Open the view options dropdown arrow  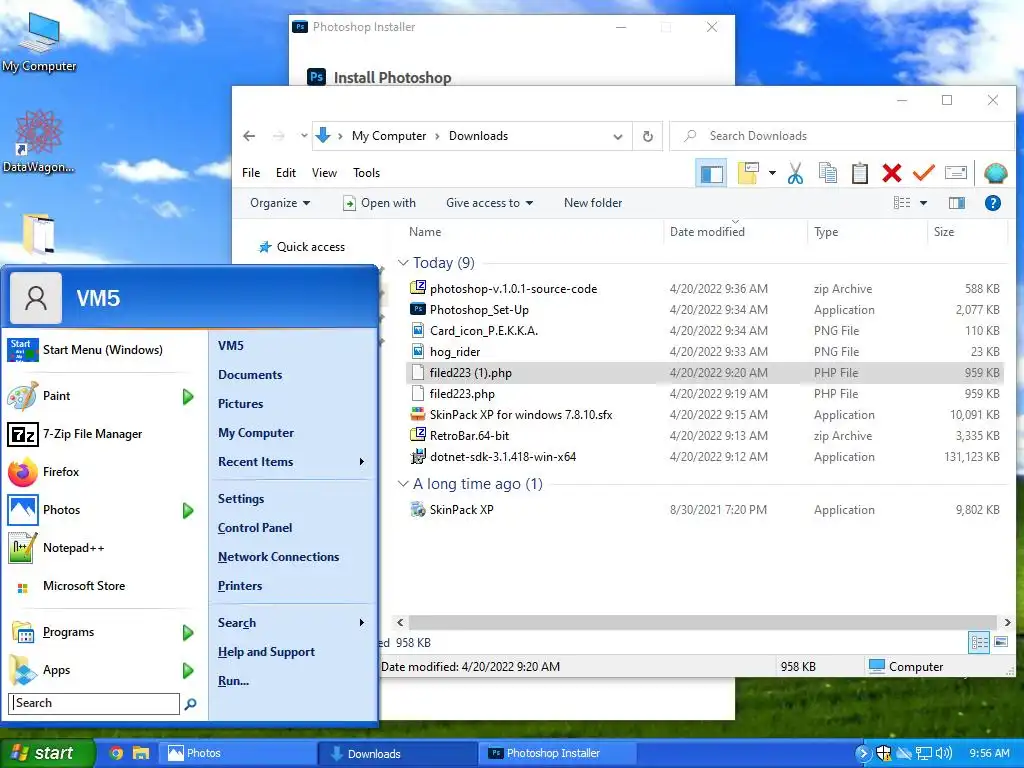(923, 203)
